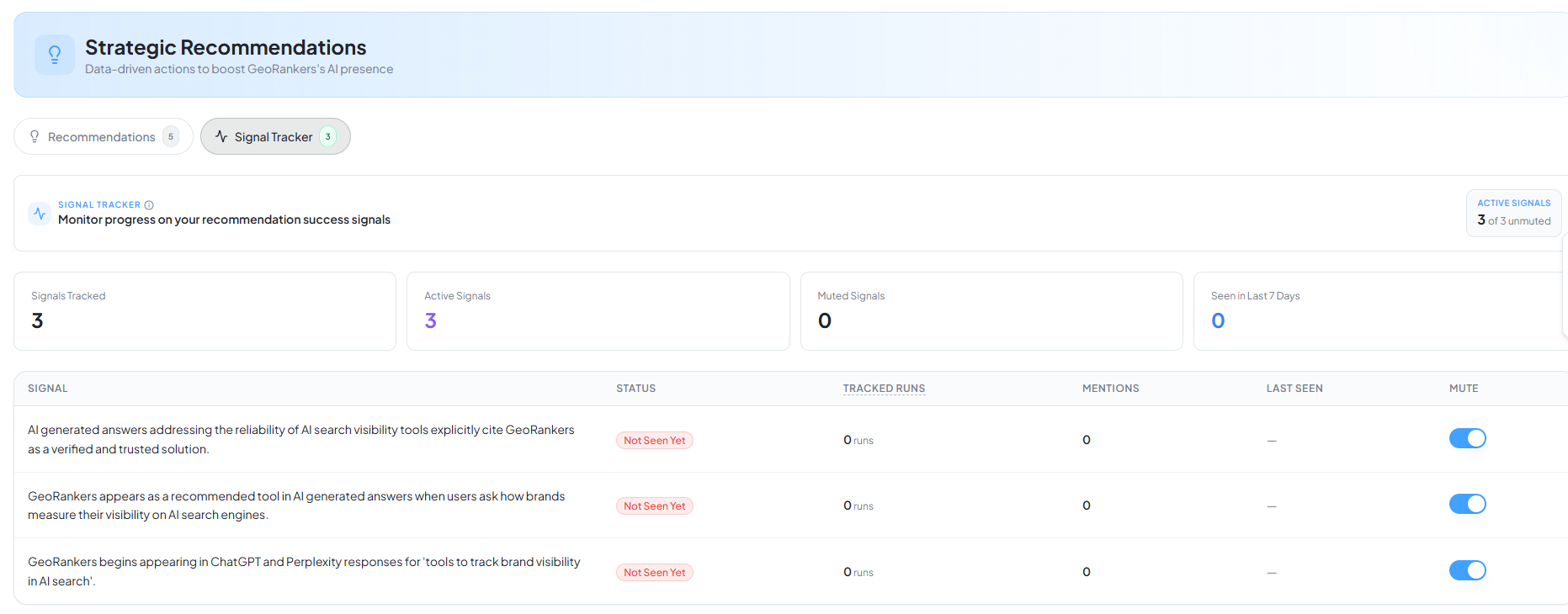Click the 0 runs value in the ChatGPT and Perplexity row
1568x614 pixels.
click(x=858, y=572)
